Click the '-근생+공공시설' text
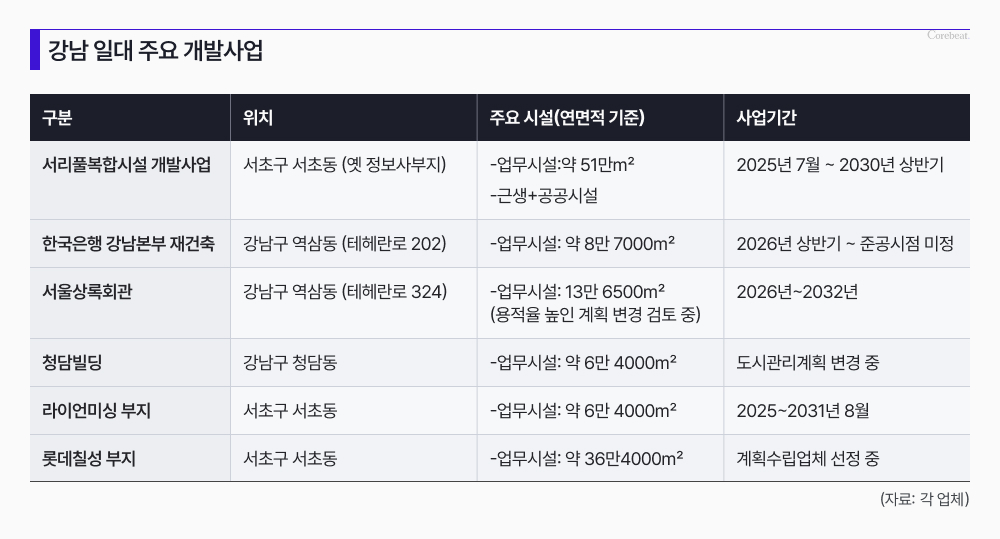This screenshot has width=1000, height=539. coord(544,196)
